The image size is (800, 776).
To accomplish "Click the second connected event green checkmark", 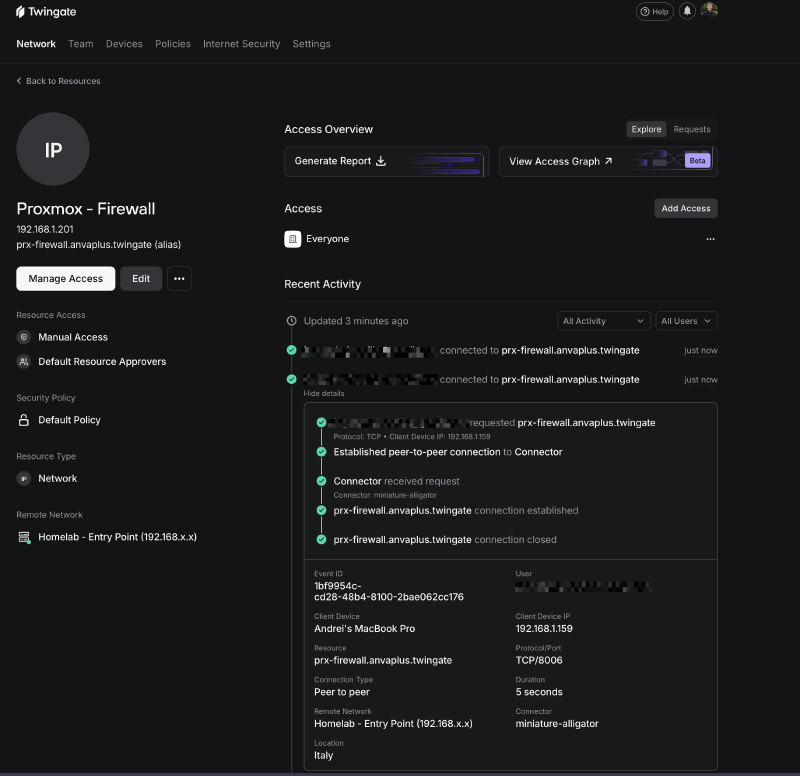I will pos(291,379).
